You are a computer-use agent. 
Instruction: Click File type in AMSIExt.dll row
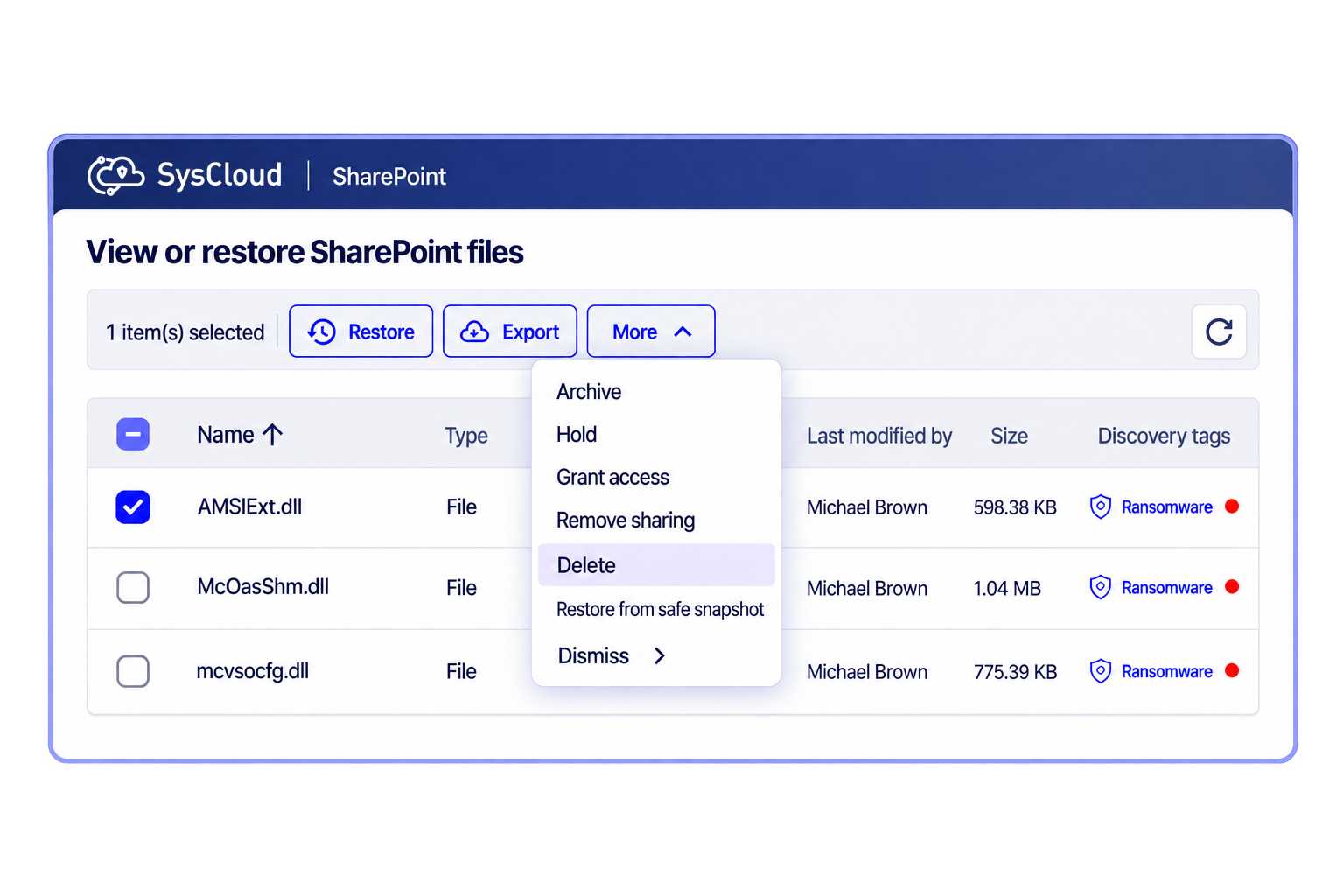pos(461,507)
